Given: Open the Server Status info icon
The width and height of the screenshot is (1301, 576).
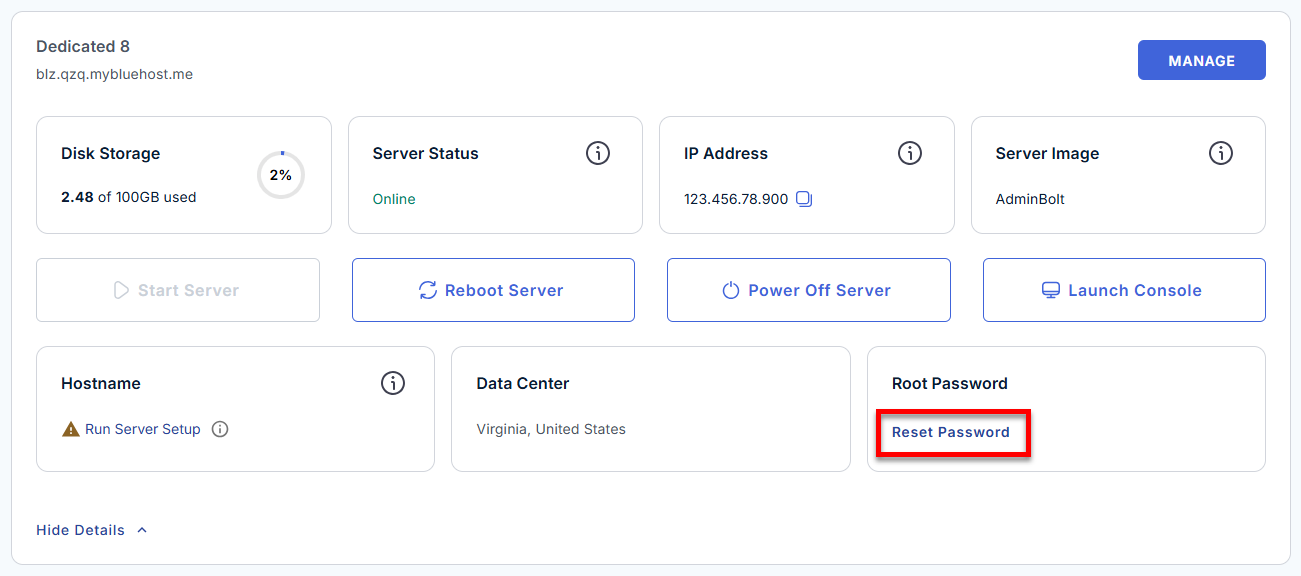Looking at the screenshot, I should click(x=598, y=153).
